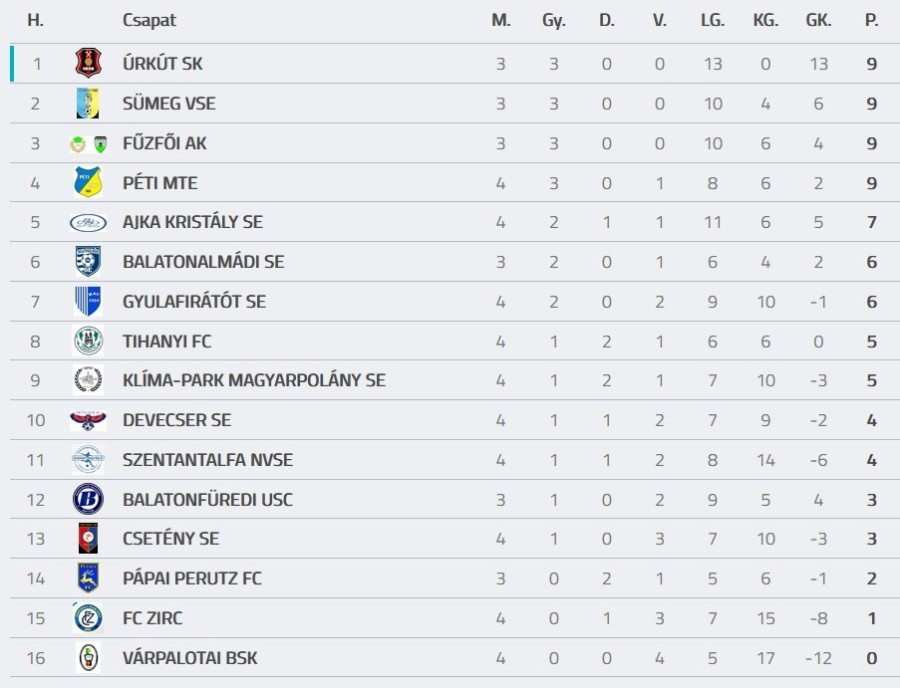Open the Klíma-Park Magyarpolány SE link

click(x=253, y=380)
